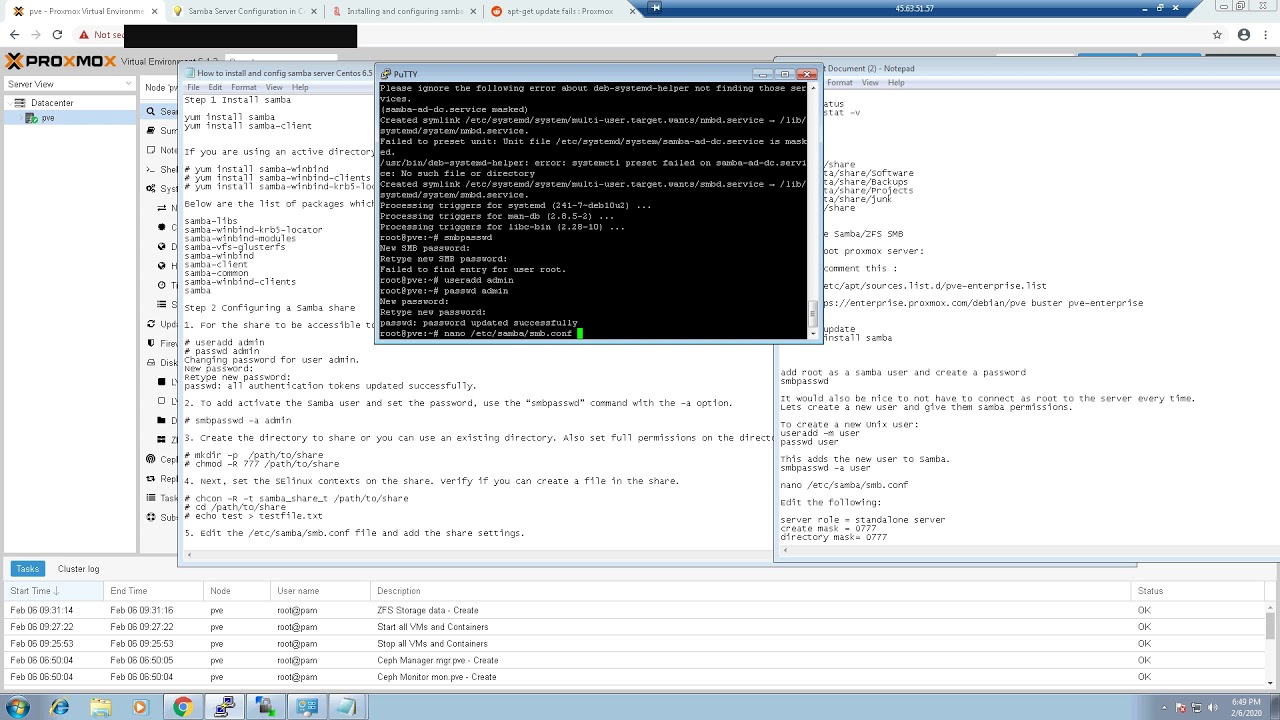
Task: Open Help menu in Document (2) Notepad
Action: (x=896, y=82)
